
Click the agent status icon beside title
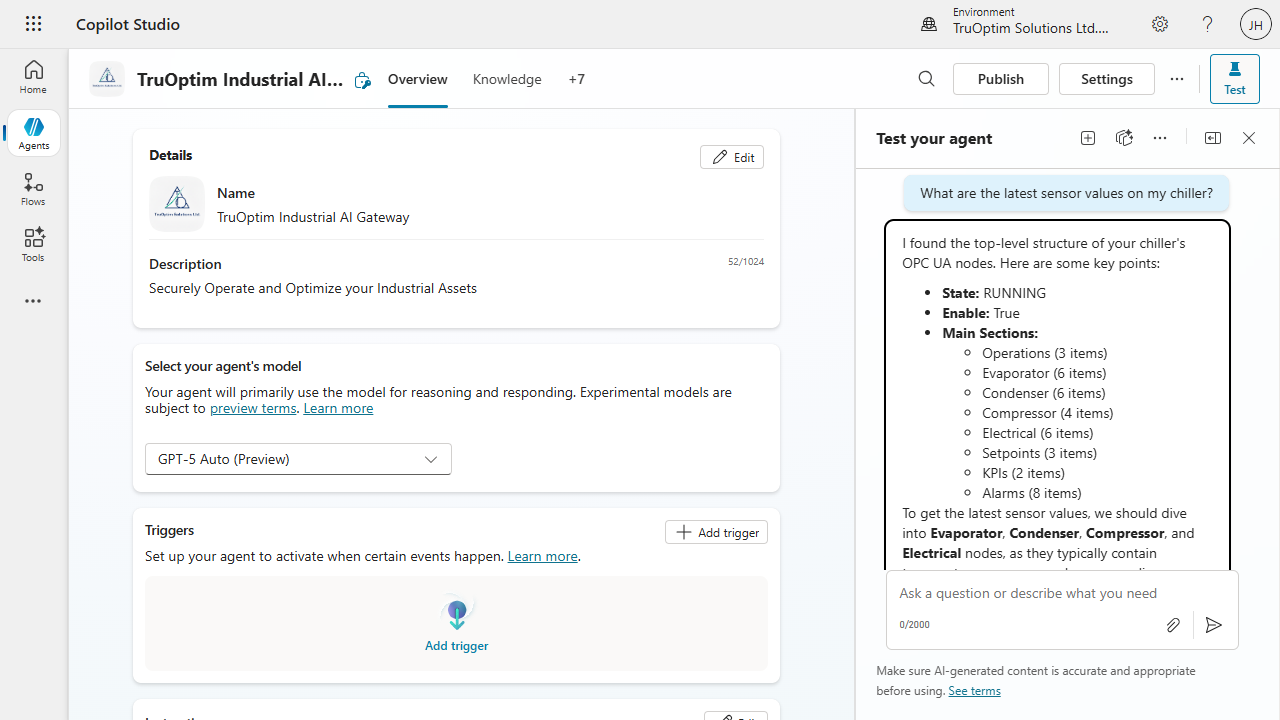(x=362, y=80)
